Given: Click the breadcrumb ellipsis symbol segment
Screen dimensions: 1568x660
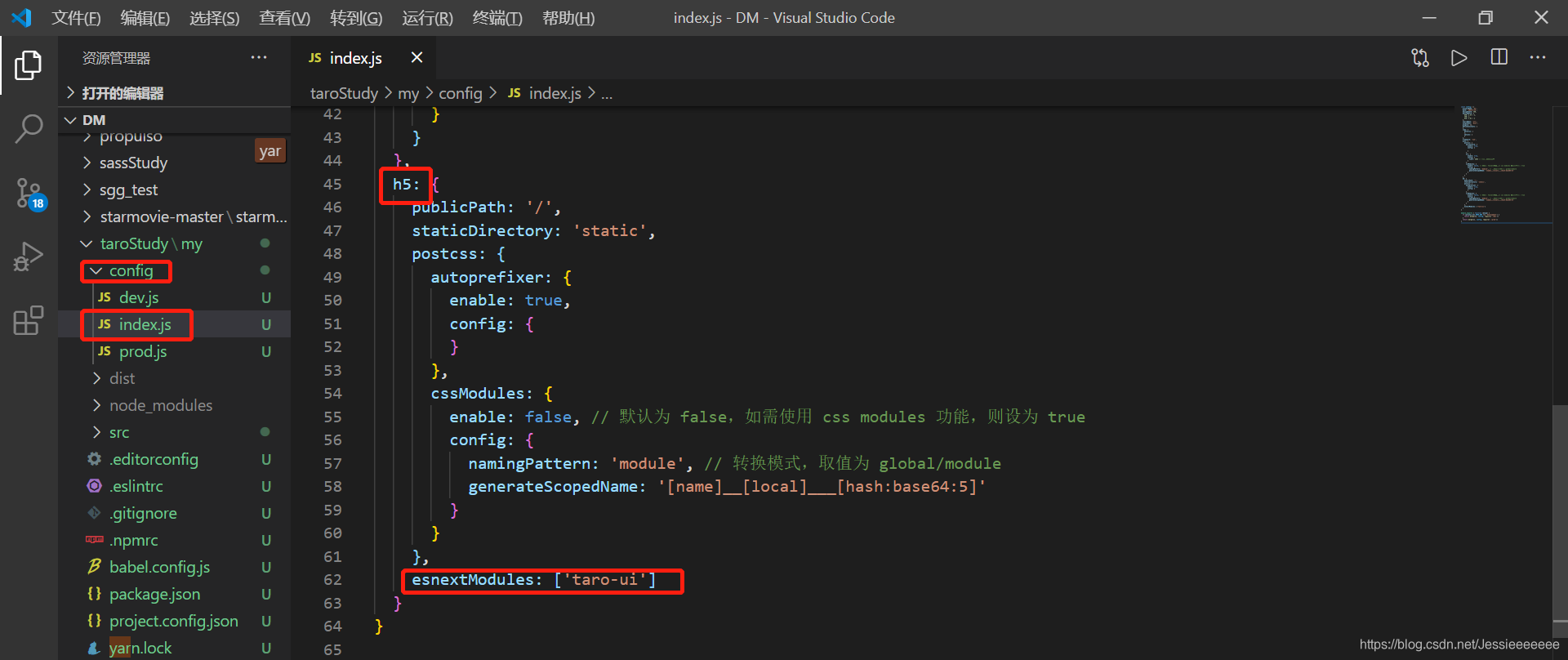Looking at the screenshot, I should coord(607,94).
